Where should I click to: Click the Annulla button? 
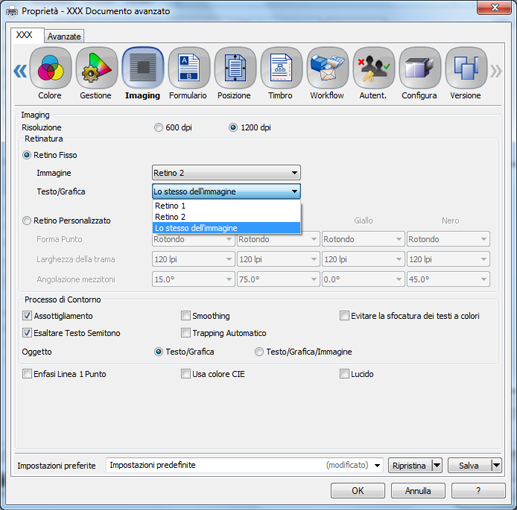418,491
